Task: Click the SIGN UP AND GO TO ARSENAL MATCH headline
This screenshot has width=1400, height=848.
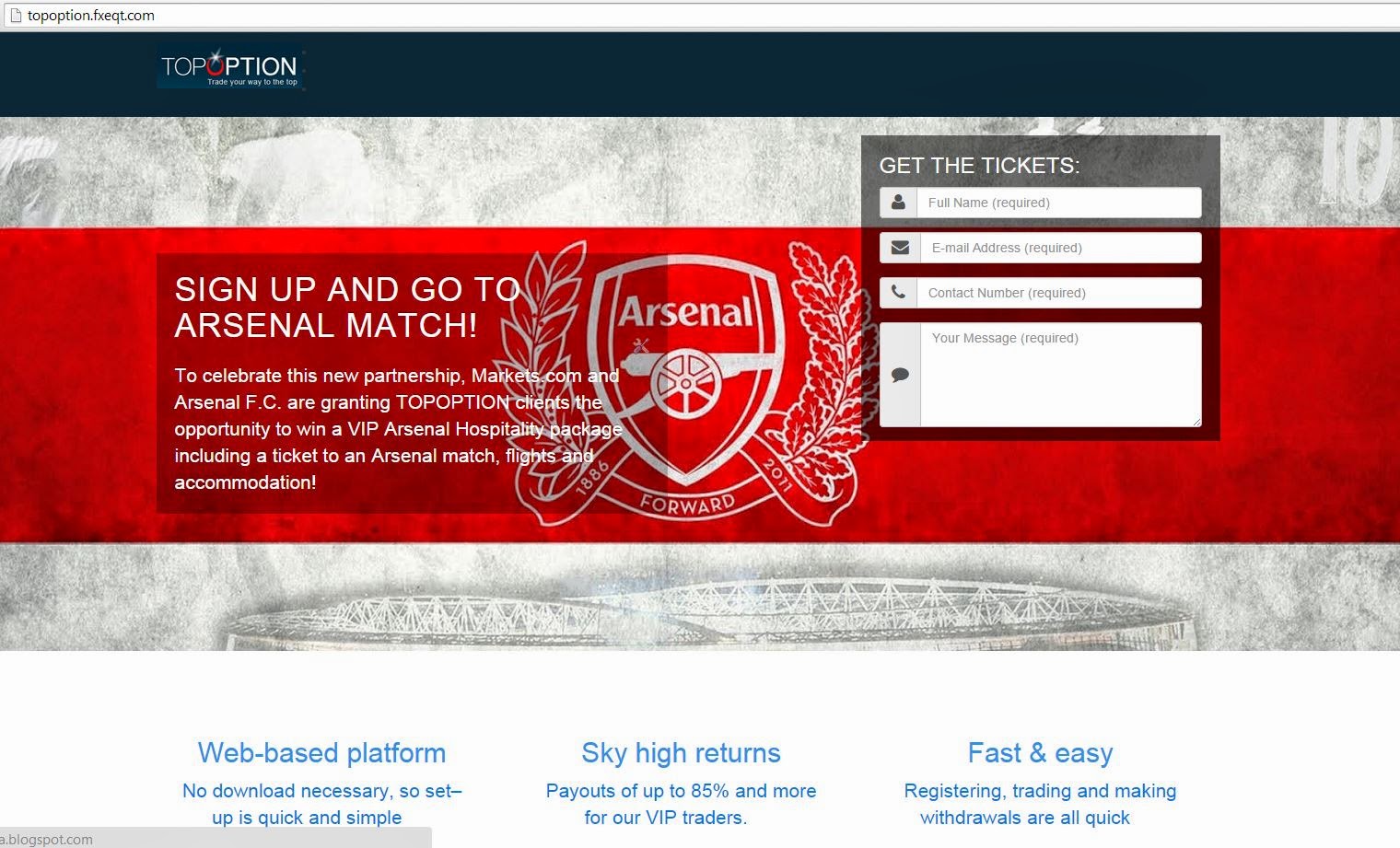Action: (x=347, y=308)
